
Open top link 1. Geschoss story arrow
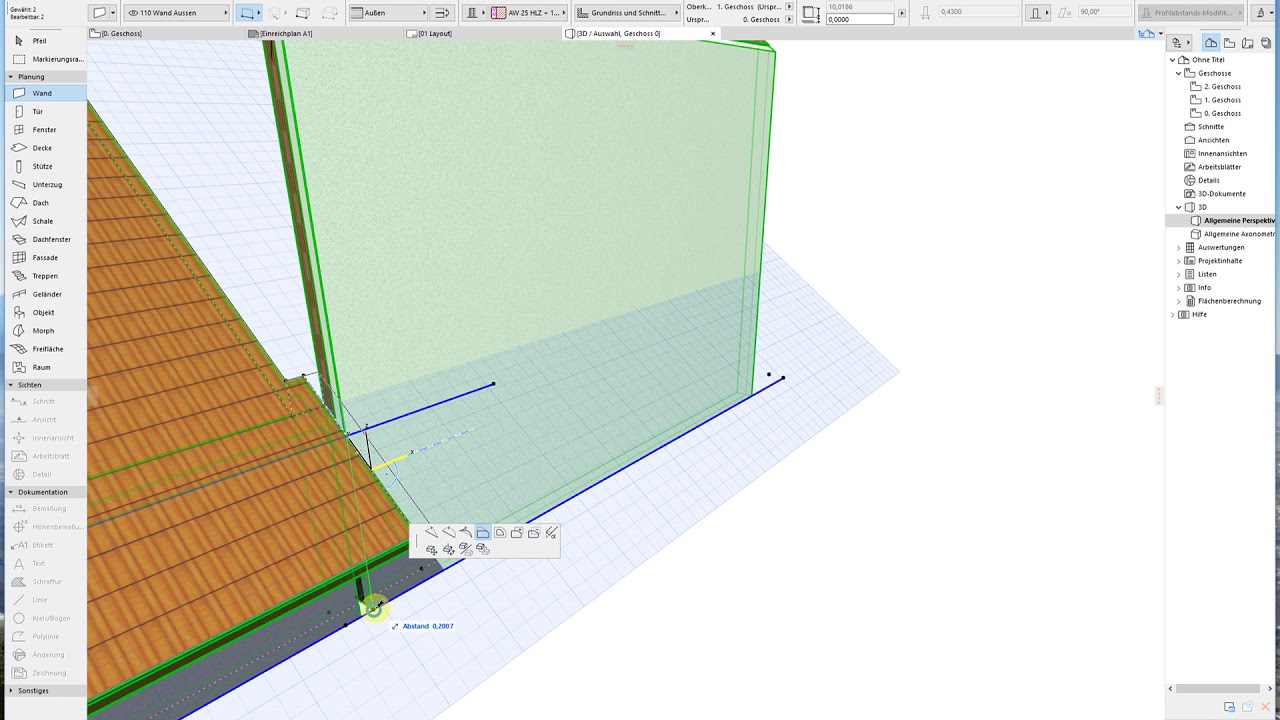(x=789, y=7)
